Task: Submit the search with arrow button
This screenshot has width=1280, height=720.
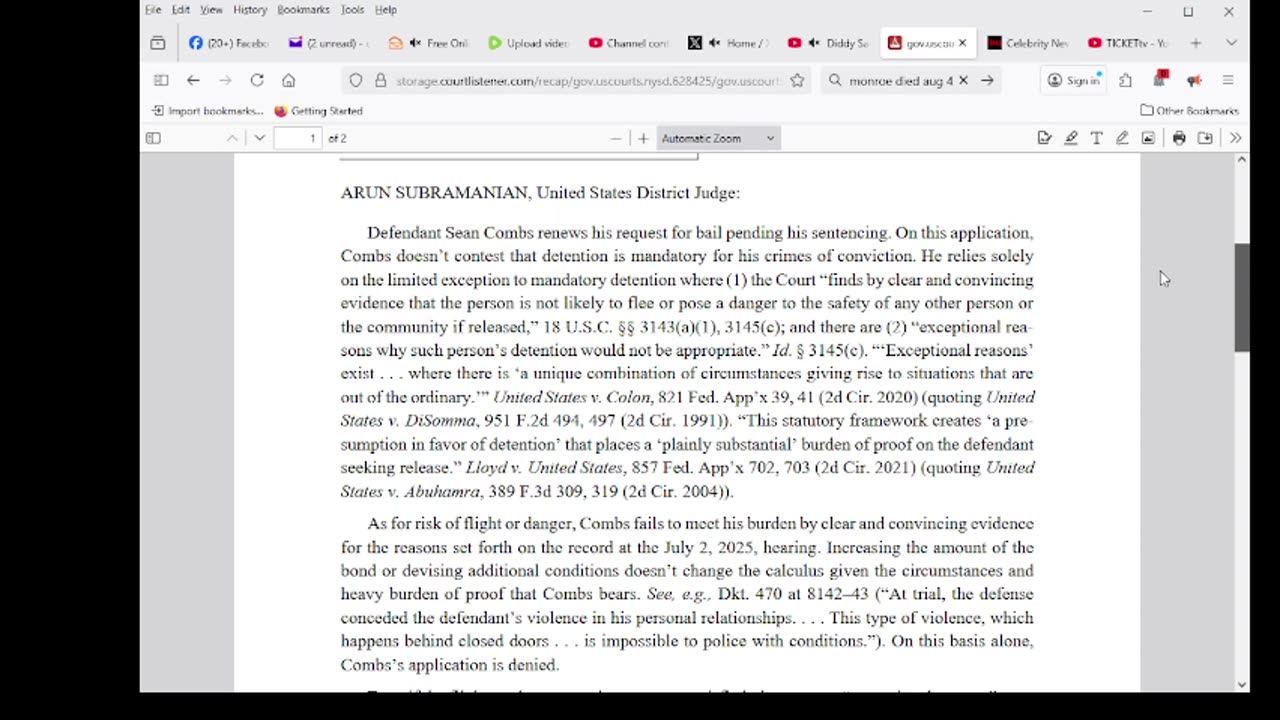Action: (x=987, y=80)
